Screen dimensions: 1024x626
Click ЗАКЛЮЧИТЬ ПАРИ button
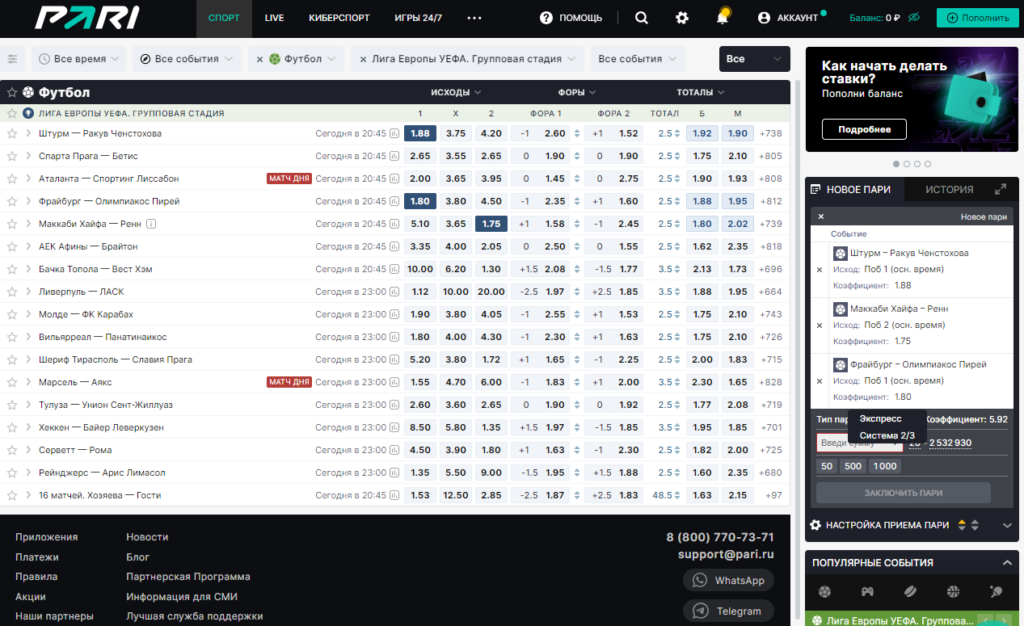pos(903,493)
